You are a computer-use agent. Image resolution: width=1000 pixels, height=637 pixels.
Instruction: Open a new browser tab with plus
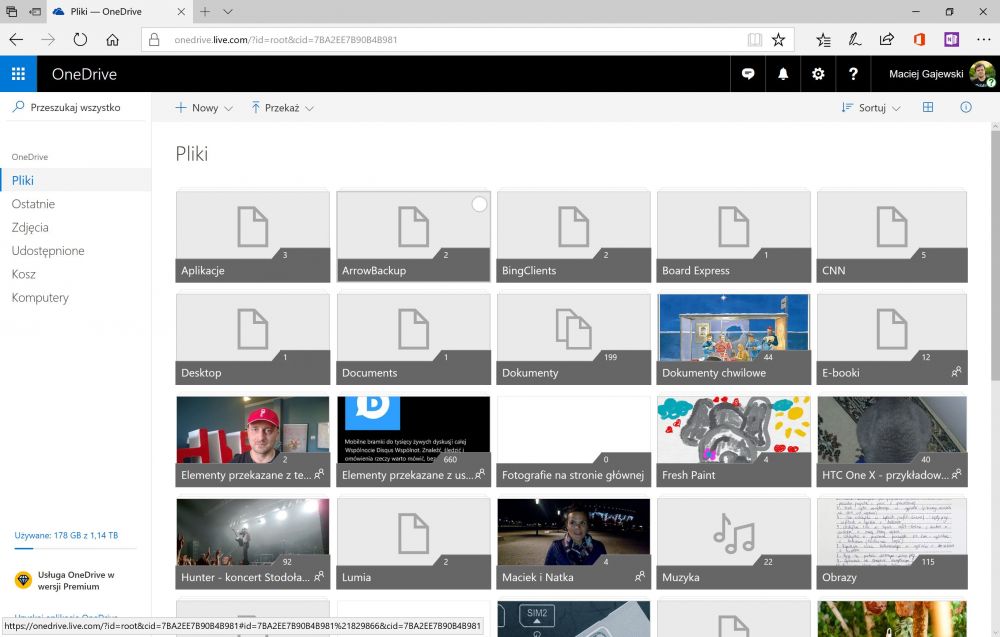pos(205,11)
